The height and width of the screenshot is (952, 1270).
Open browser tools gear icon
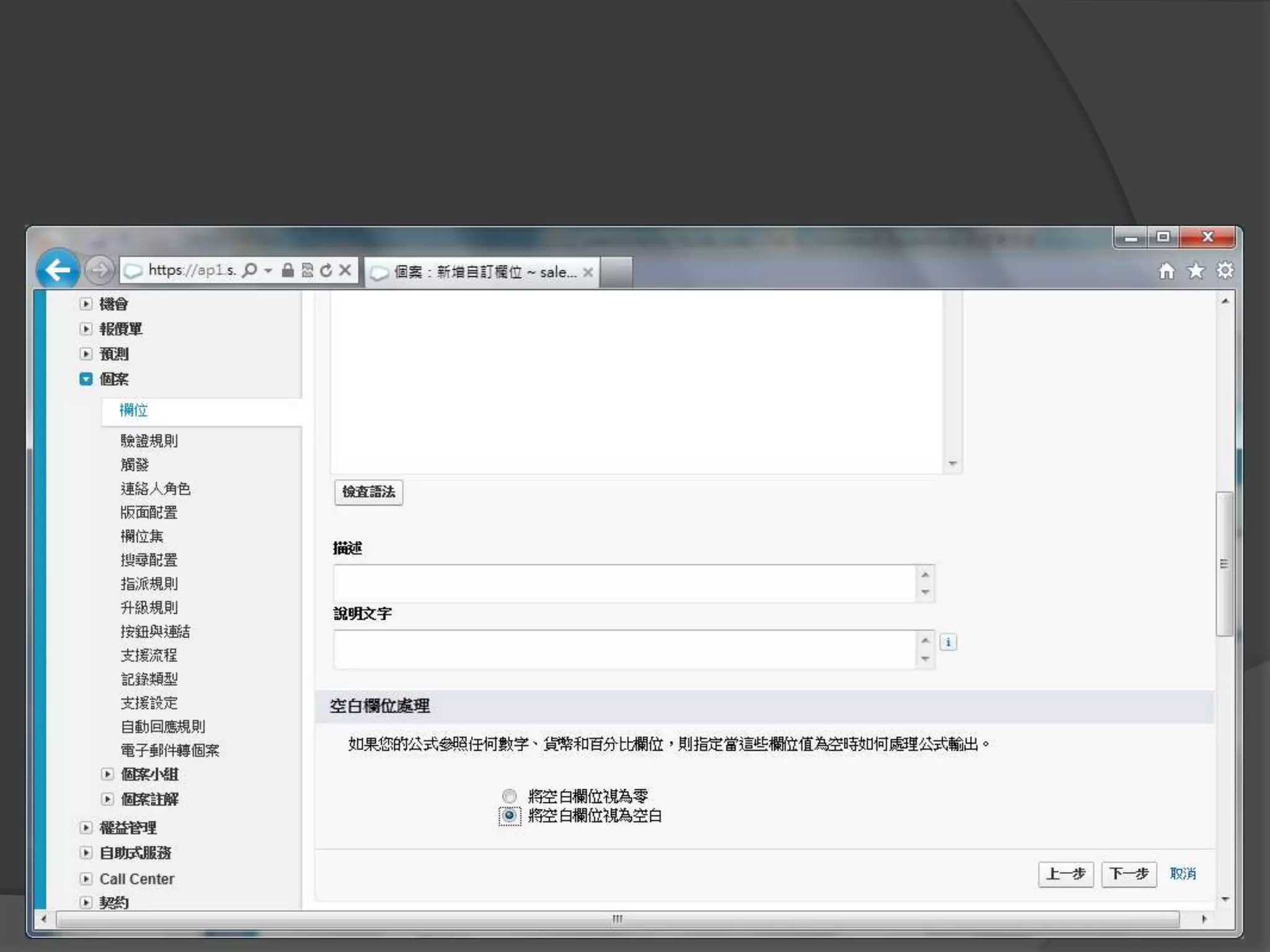[1225, 271]
